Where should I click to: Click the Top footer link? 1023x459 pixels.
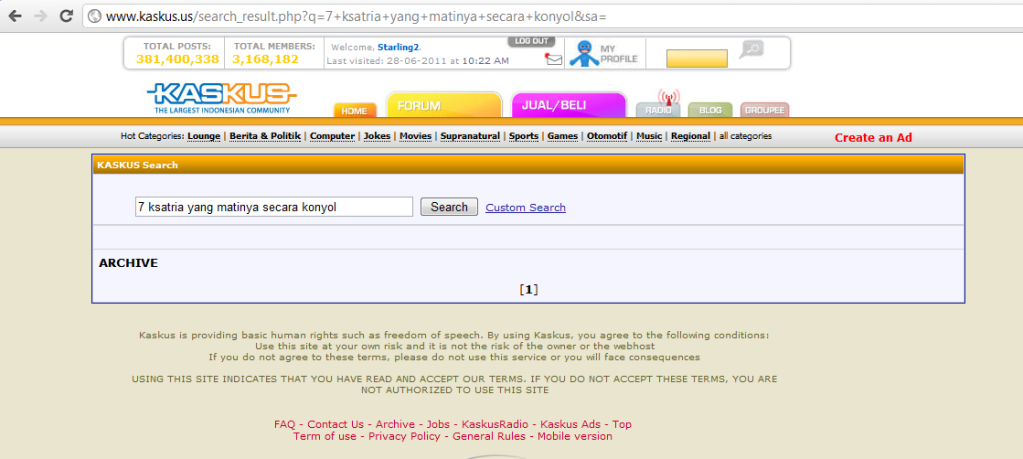coord(622,424)
